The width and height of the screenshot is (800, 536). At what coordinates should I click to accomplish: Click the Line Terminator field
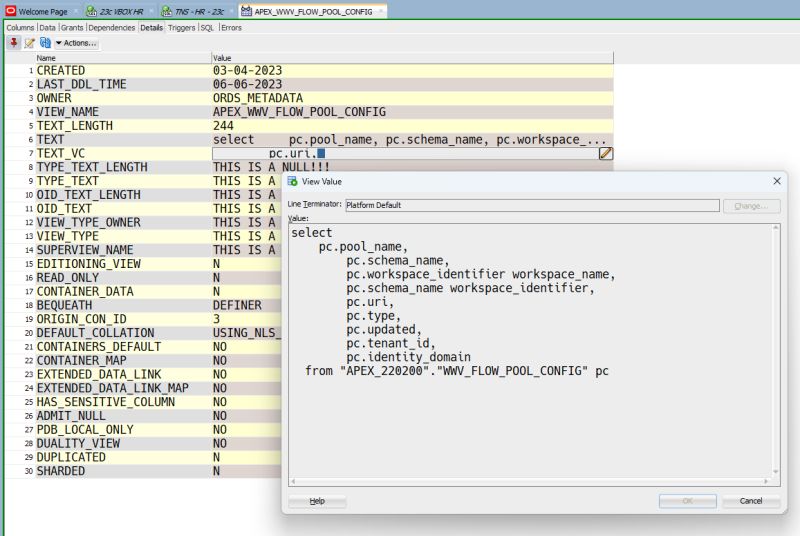pyautogui.click(x=532, y=205)
